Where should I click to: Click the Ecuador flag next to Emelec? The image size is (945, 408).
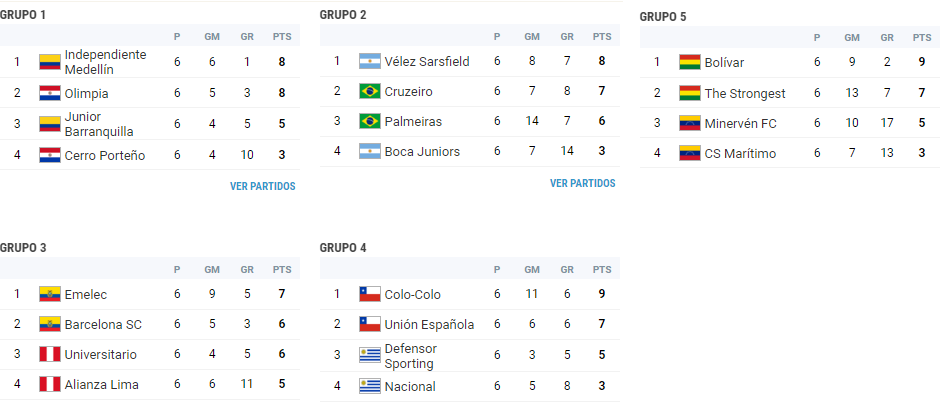50,295
